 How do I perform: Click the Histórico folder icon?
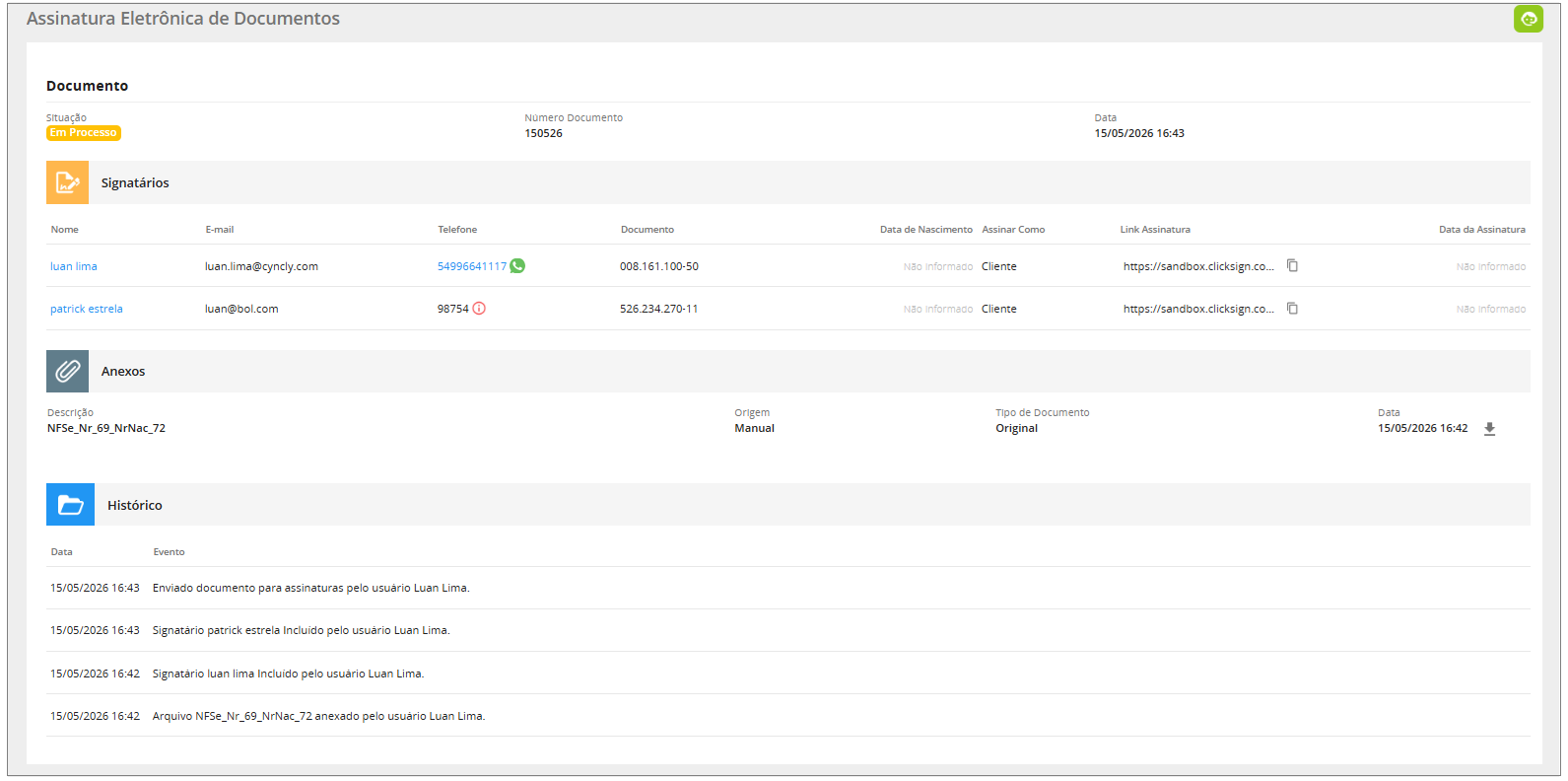pyautogui.click(x=70, y=504)
